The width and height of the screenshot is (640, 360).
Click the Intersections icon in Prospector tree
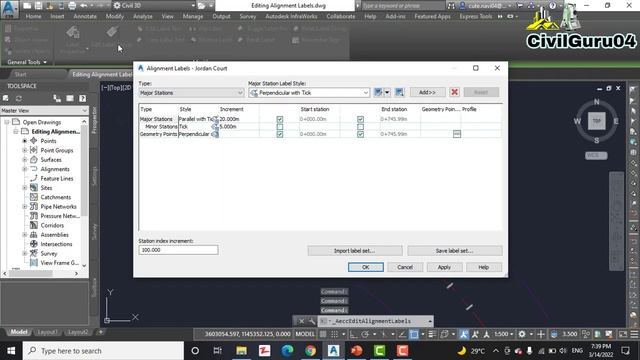pyautogui.click(x=34, y=244)
